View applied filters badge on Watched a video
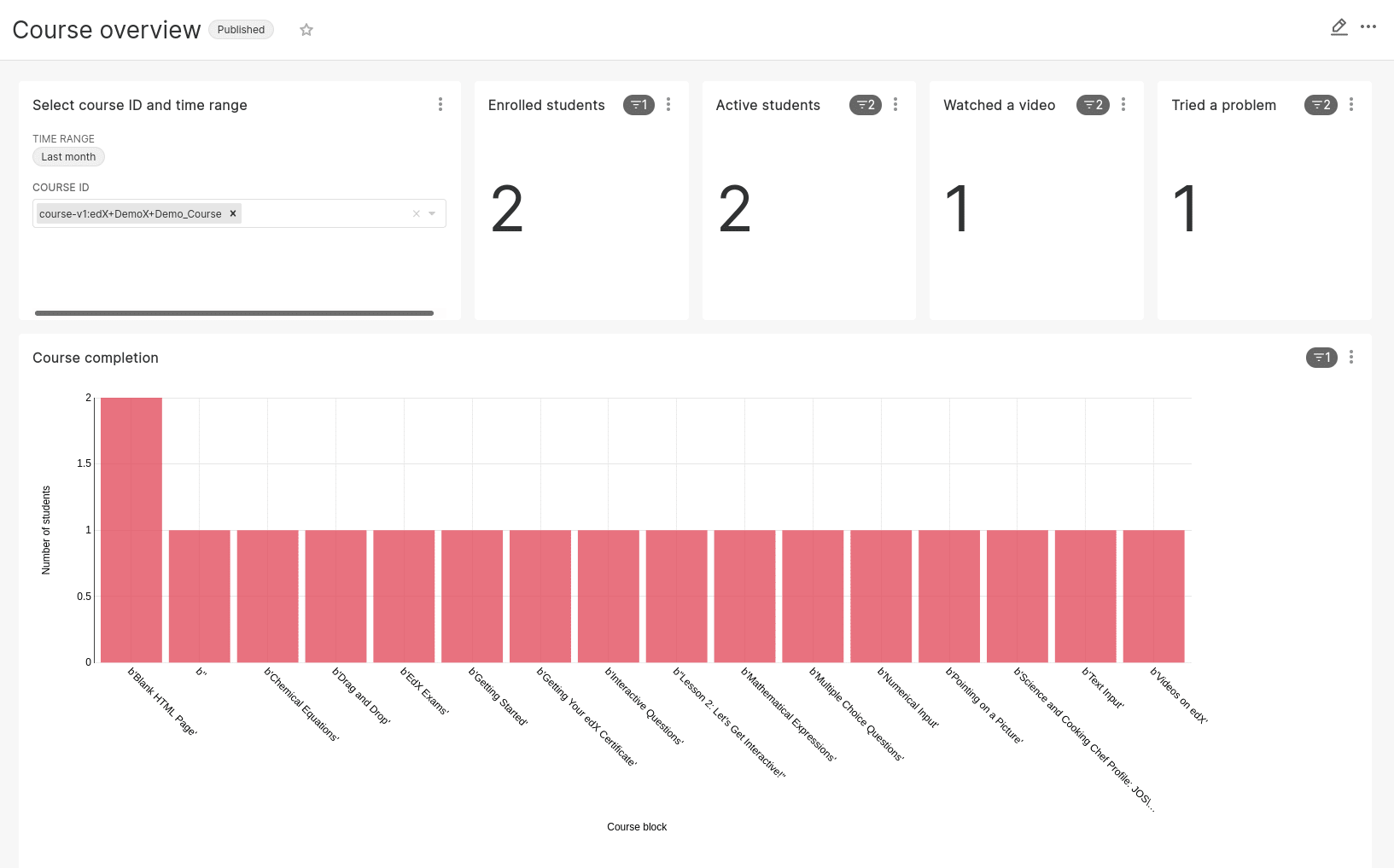 tap(1093, 105)
